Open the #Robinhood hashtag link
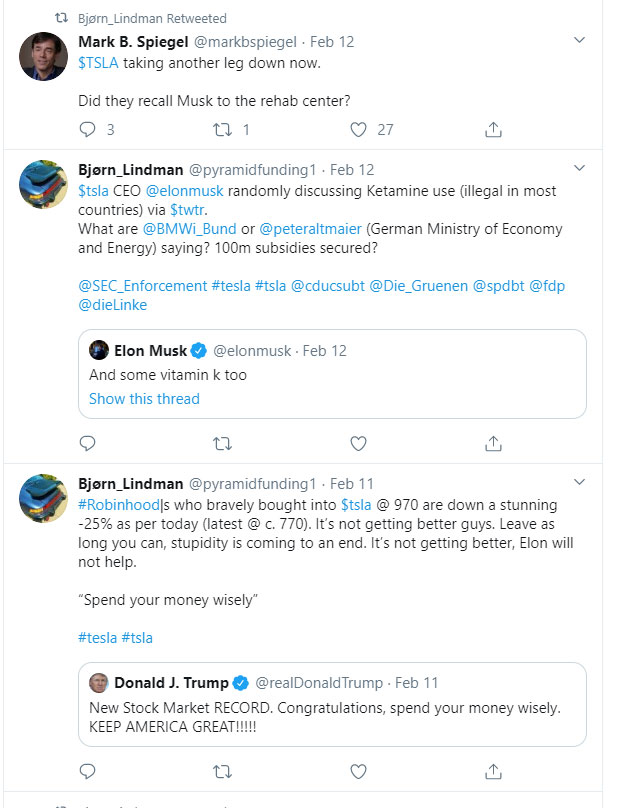The image size is (623, 808). click(x=119, y=504)
